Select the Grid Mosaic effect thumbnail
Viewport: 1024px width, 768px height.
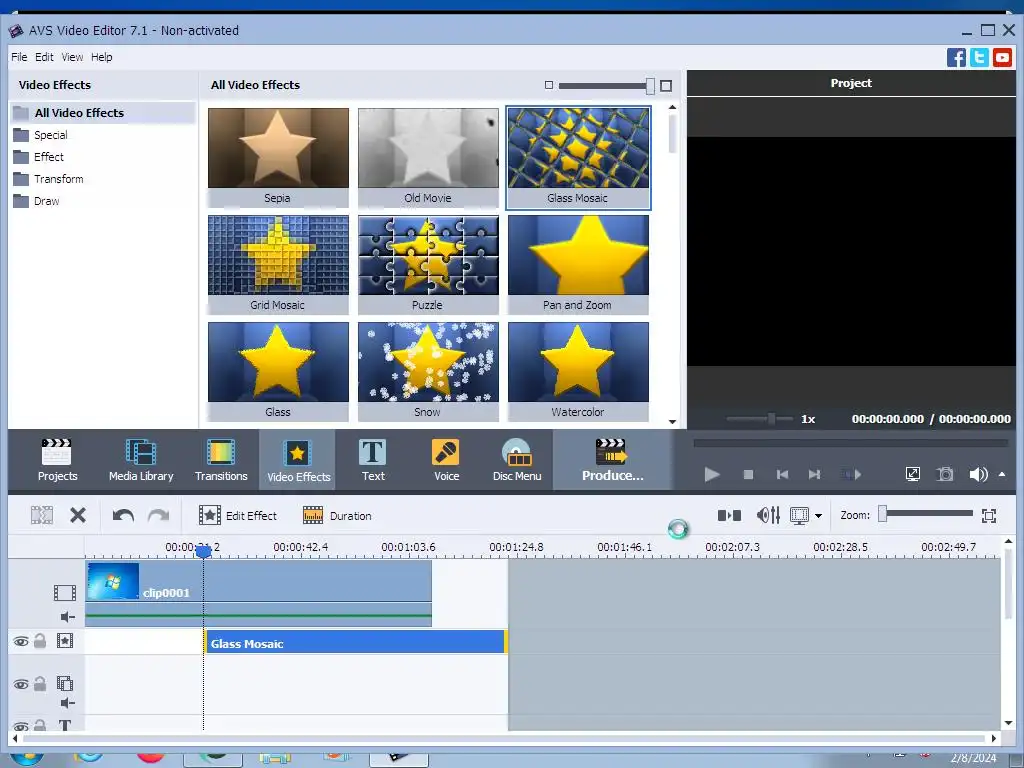tap(278, 264)
